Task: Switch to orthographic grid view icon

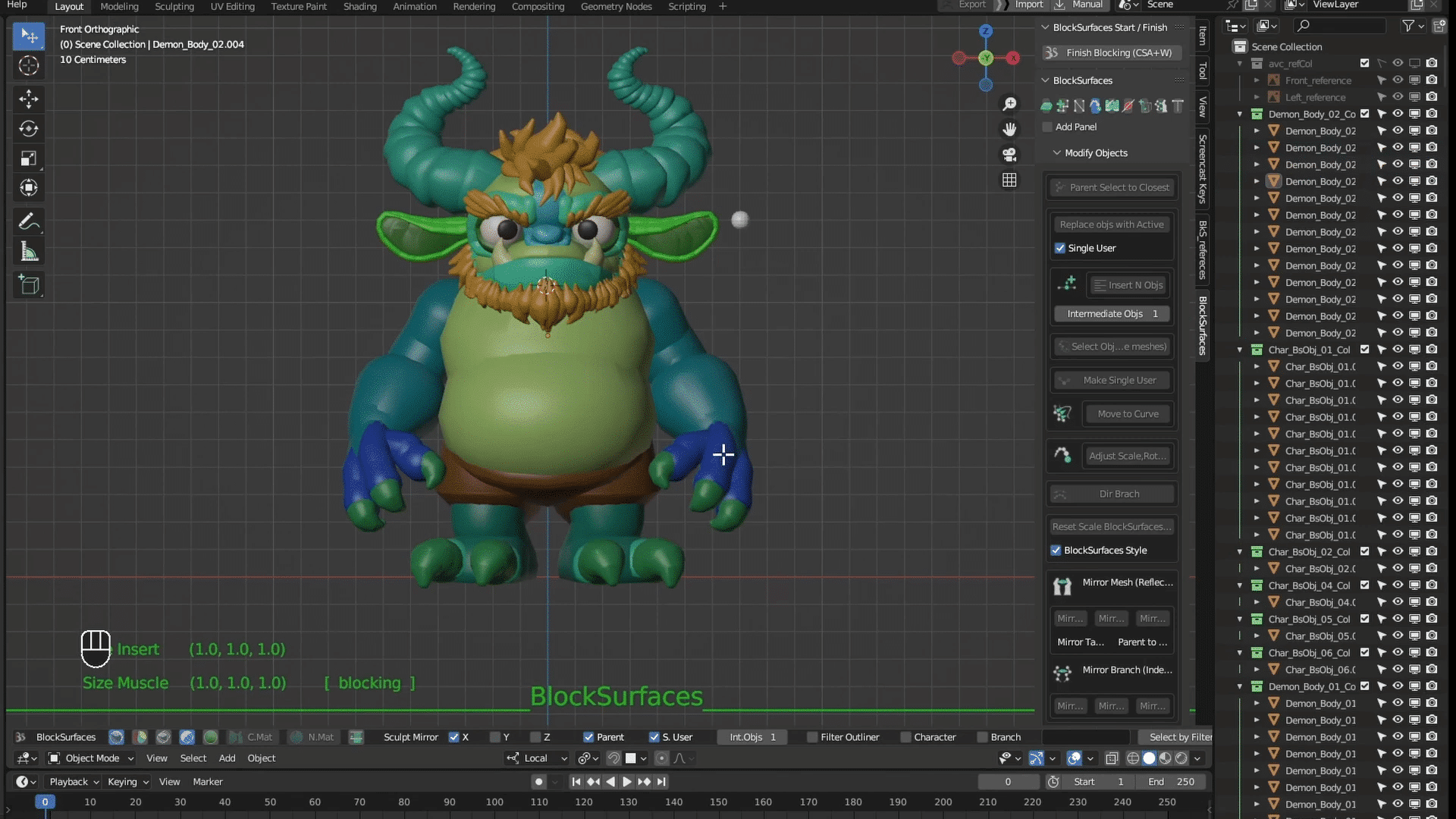Action: (1009, 180)
